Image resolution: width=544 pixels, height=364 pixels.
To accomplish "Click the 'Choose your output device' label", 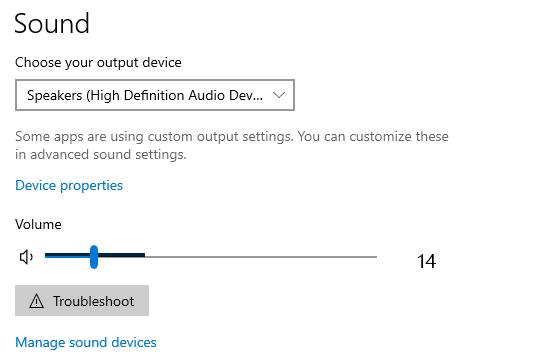I will tap(98, 63).
